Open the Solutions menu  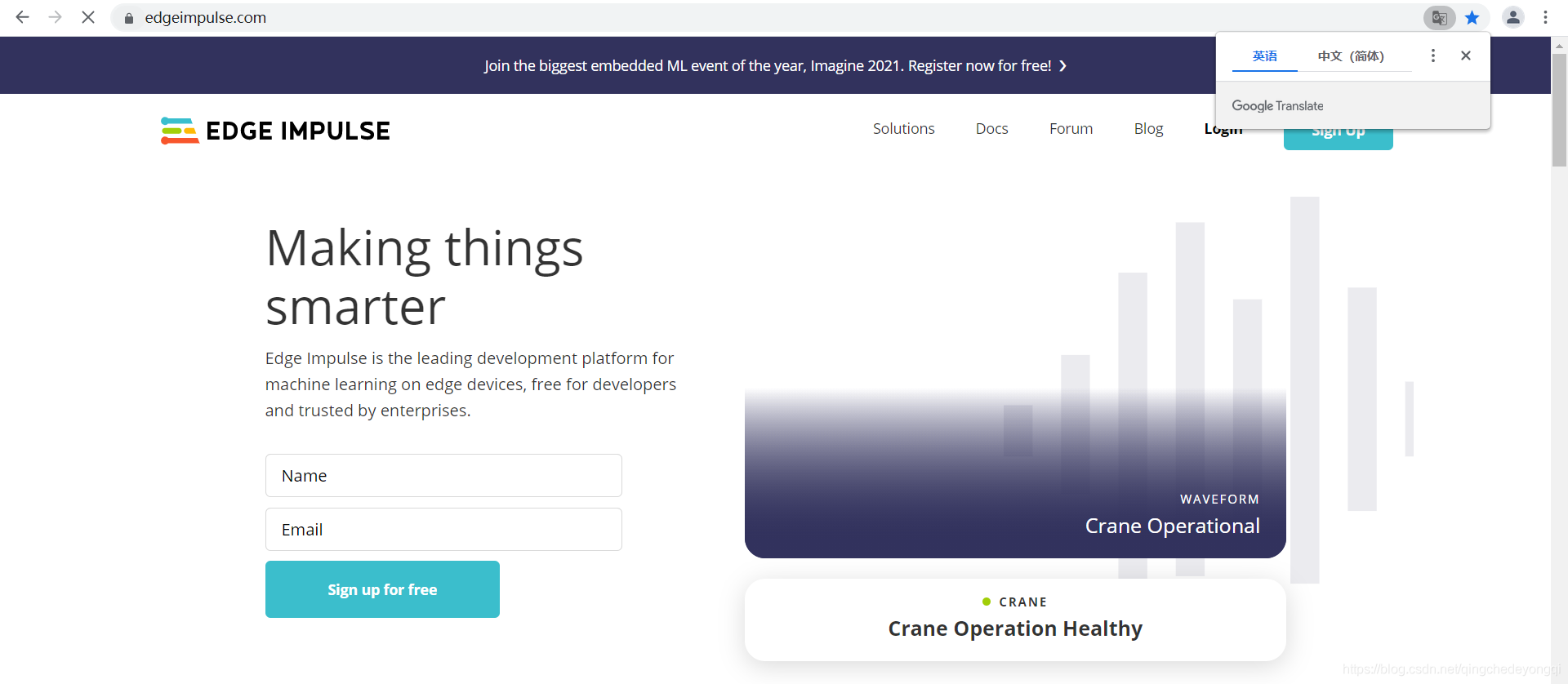tap(903, 129)
